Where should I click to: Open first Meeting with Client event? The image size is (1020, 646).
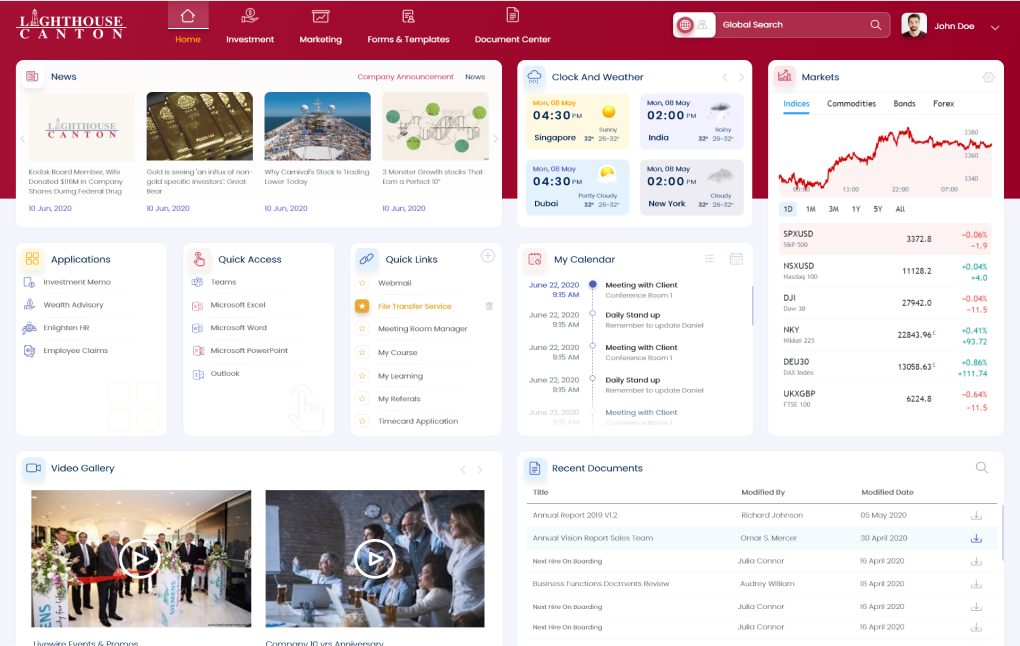click(641, 289)
